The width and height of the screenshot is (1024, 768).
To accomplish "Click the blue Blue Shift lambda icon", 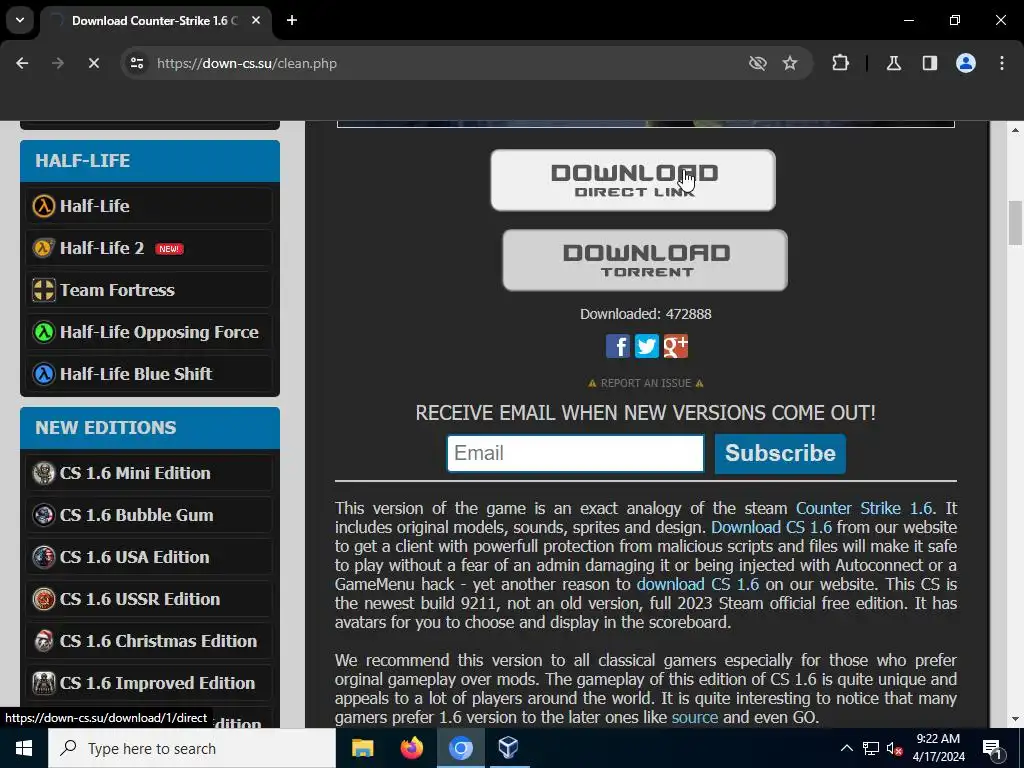I will (x=44, y=374).
